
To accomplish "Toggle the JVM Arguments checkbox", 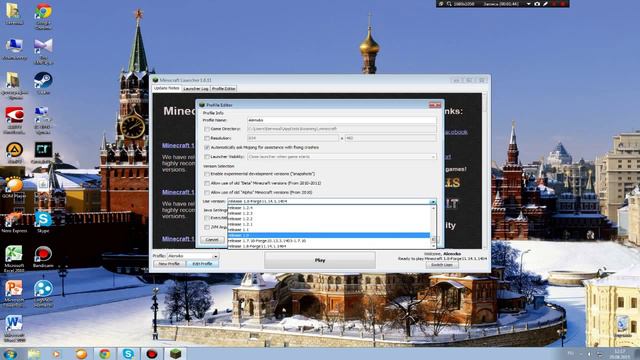I will (x=207, y=227).
